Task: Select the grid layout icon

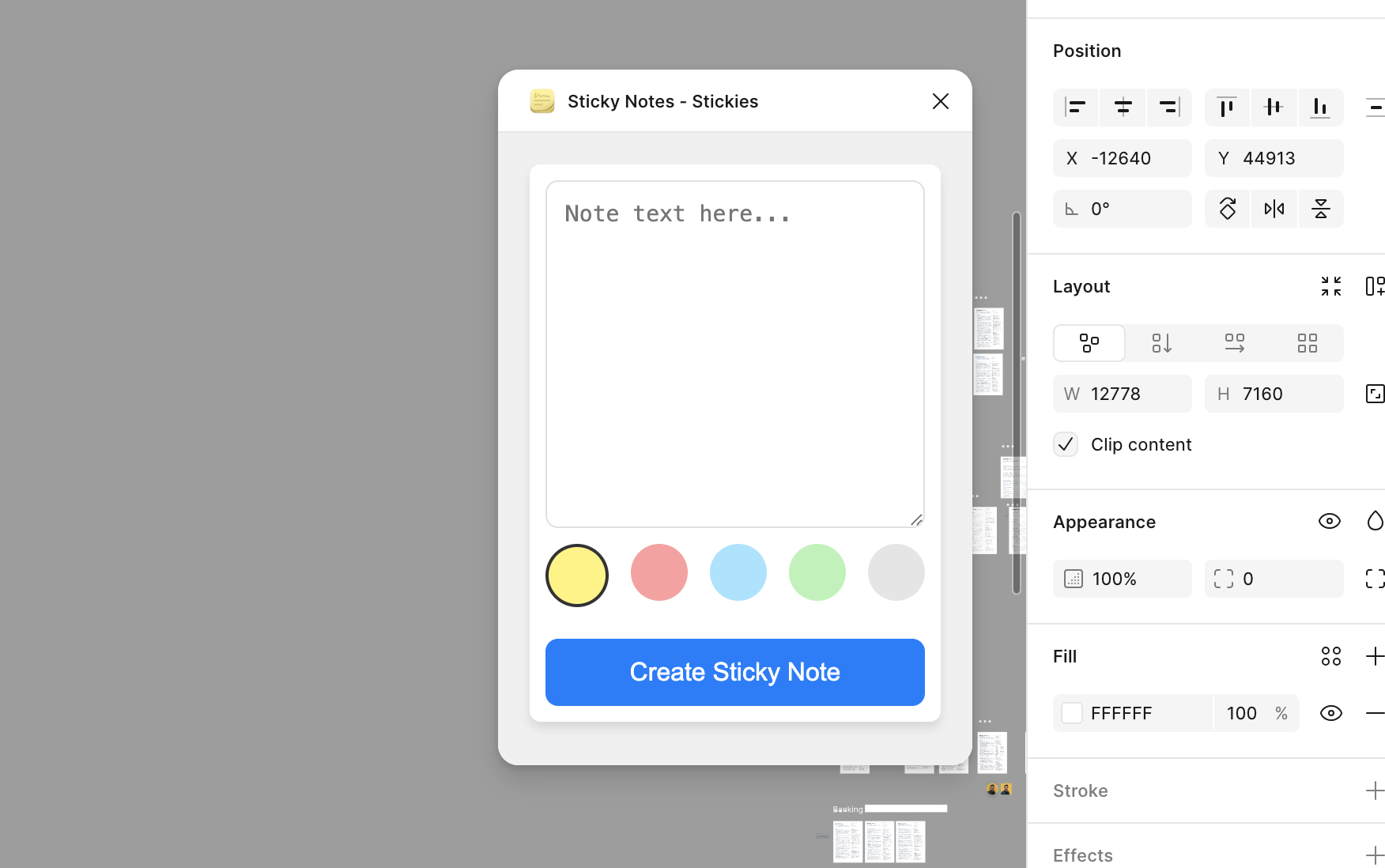Action: click(x=1307, y=343)
